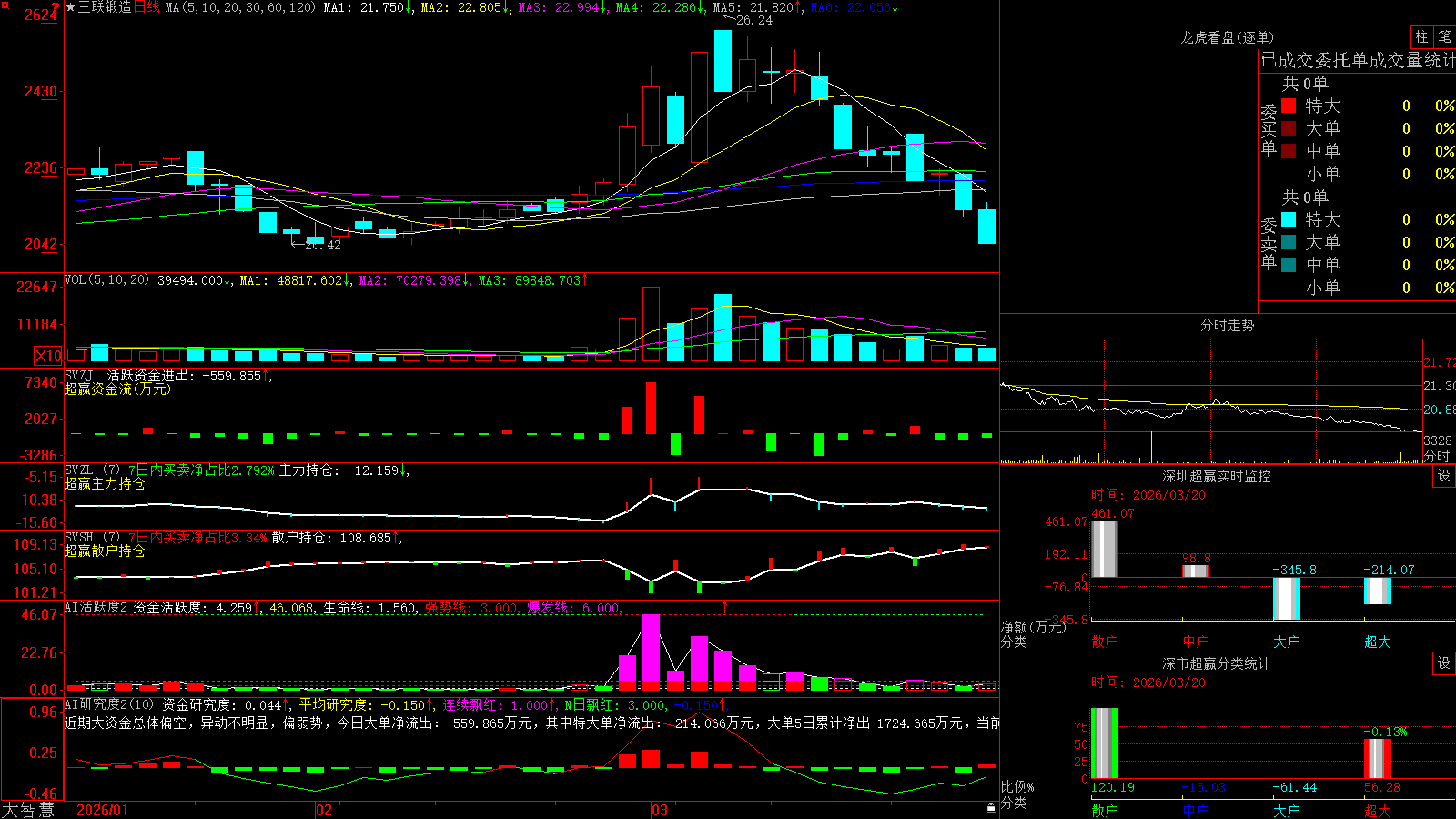Click the 散户持仓: 108.685 value
The image size is (1456, 819).
(337, 538)
